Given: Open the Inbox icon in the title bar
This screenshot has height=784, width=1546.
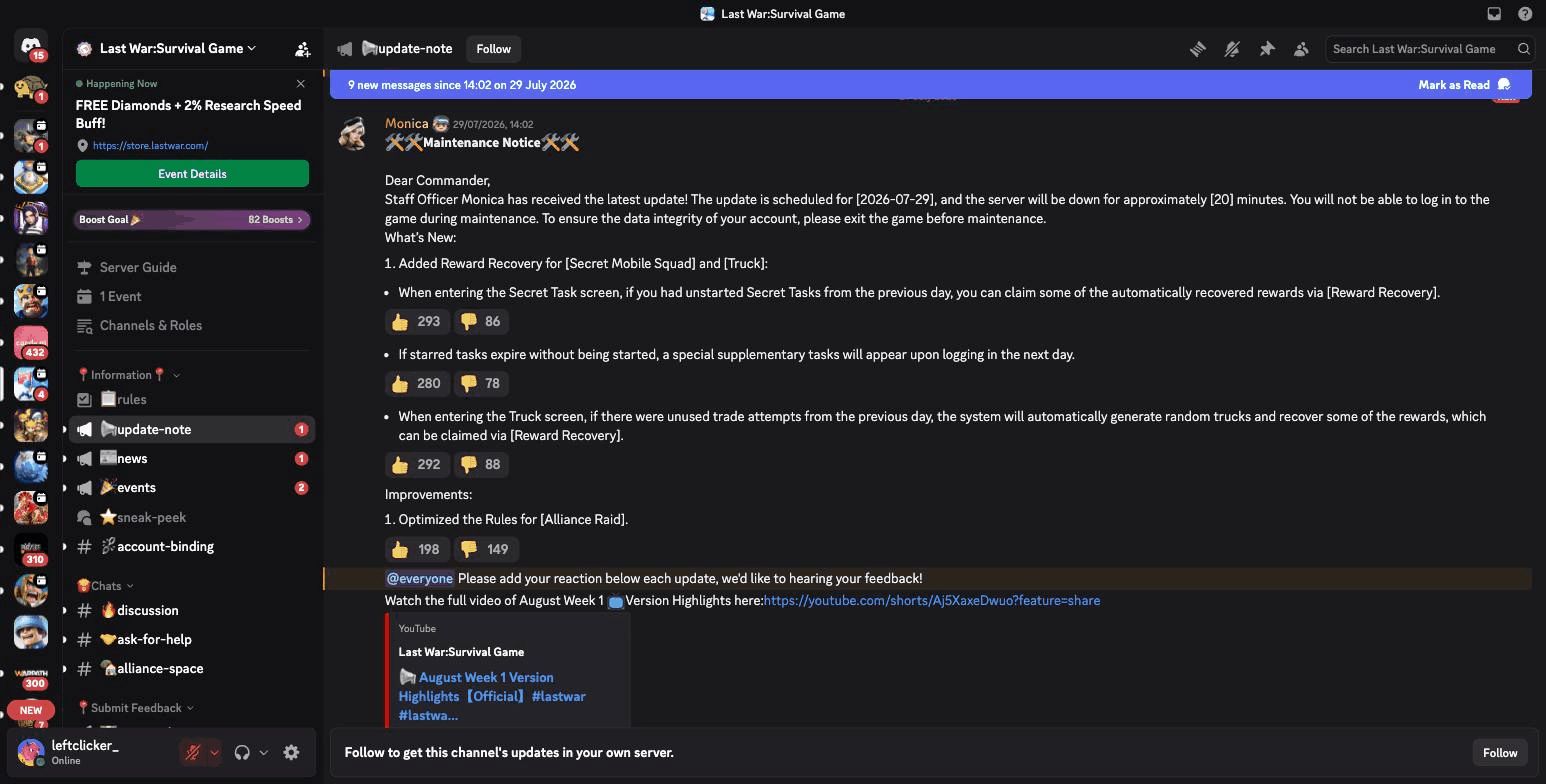Looking at the screenshot, I should 1494,14.
